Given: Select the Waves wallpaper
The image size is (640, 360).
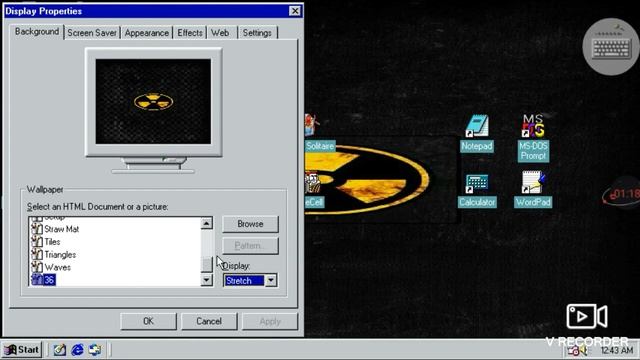Looking at the screenshot, I should point(58,267).
